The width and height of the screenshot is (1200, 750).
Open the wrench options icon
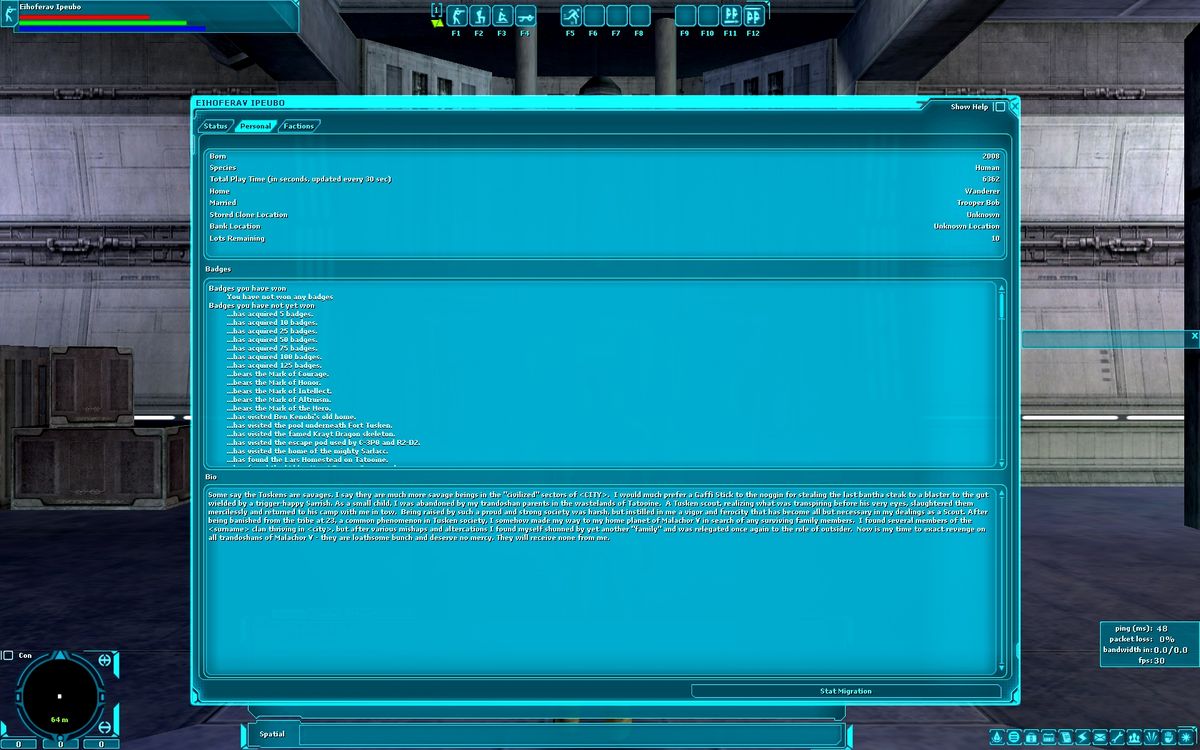tap(1117, 737)
